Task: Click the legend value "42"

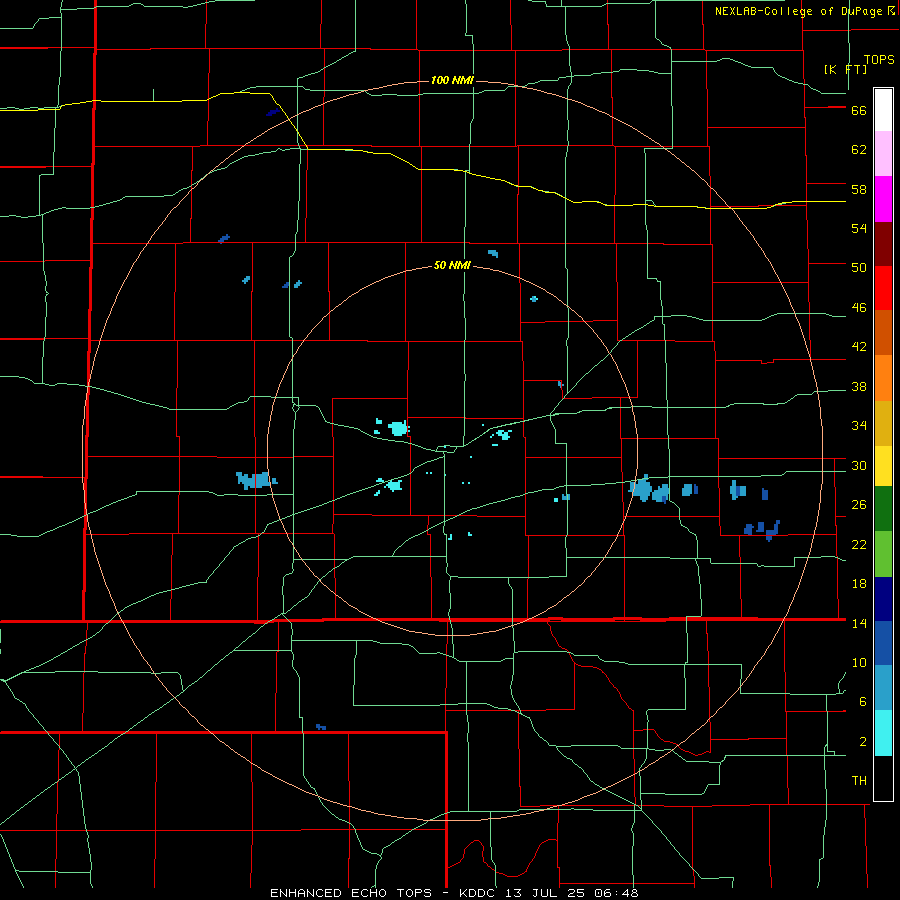Action: (x=859, y=347)
